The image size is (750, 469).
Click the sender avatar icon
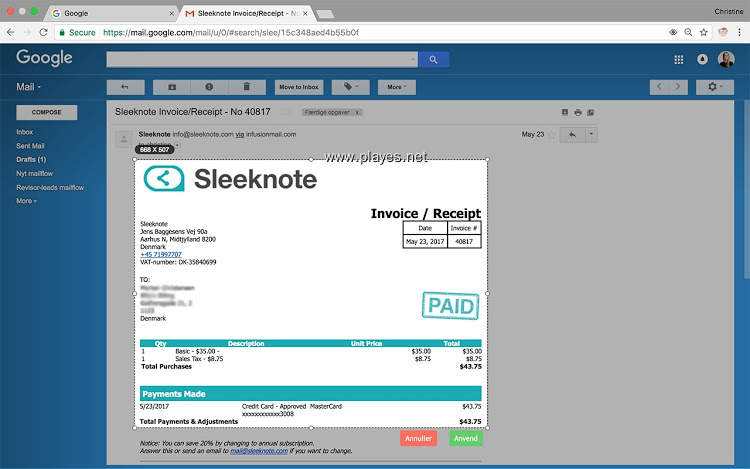pos(124,139)
